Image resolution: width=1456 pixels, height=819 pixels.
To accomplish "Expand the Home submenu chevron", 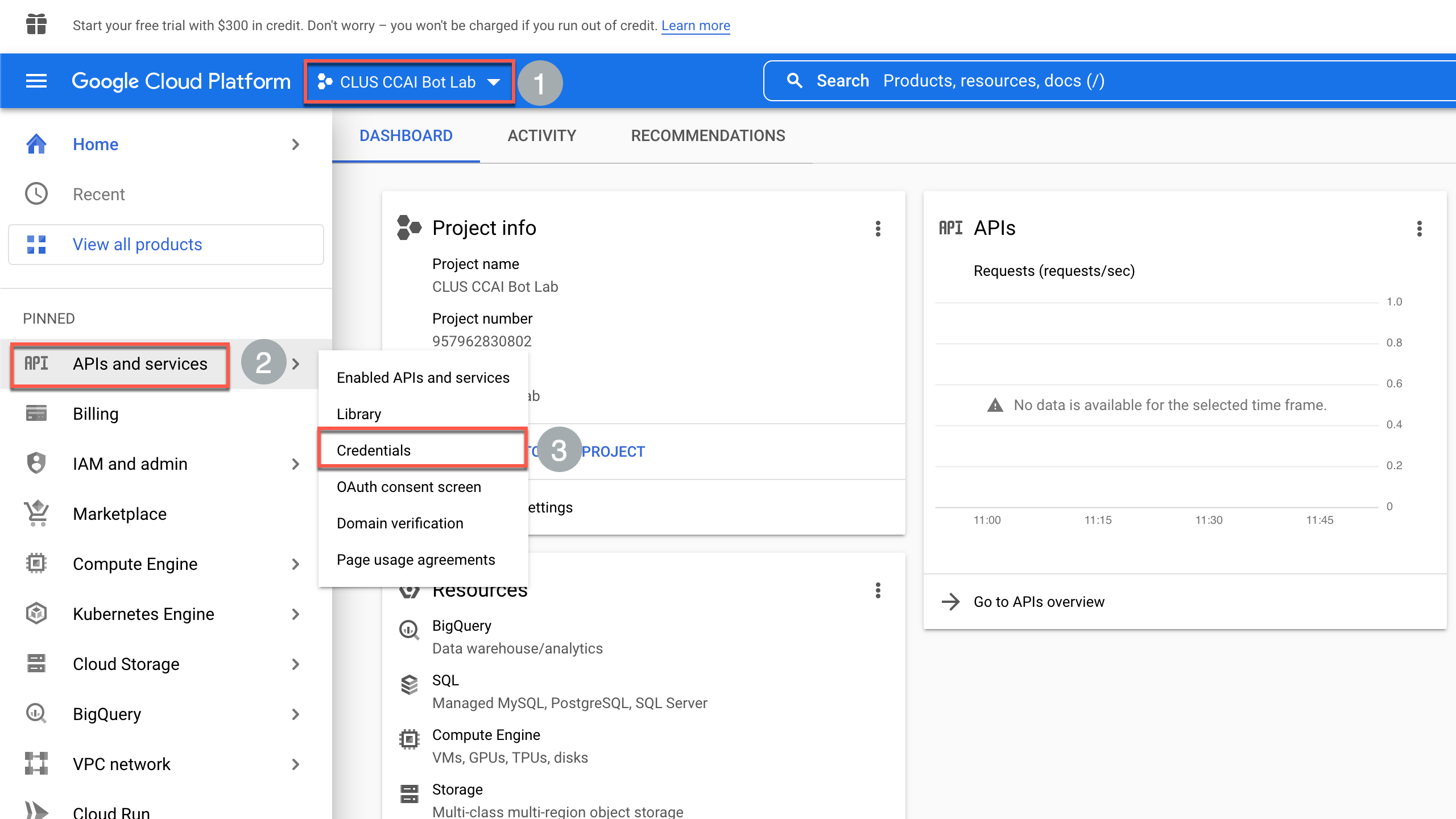I will coord(296,144).
